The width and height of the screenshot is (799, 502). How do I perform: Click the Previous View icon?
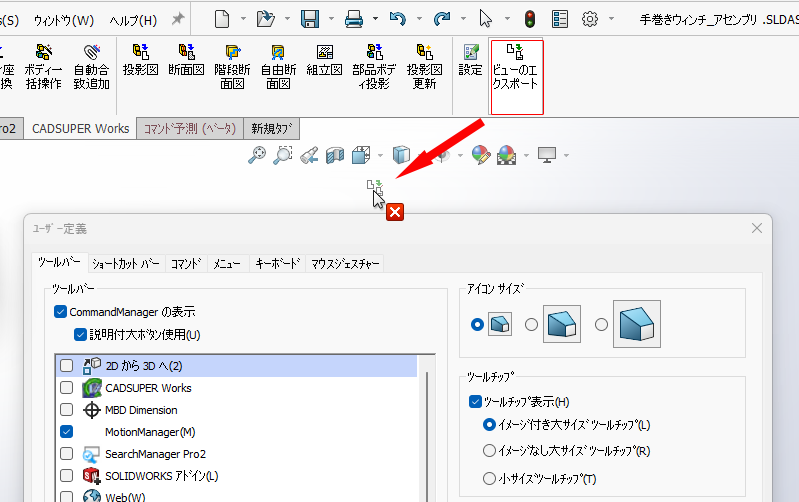309,155
